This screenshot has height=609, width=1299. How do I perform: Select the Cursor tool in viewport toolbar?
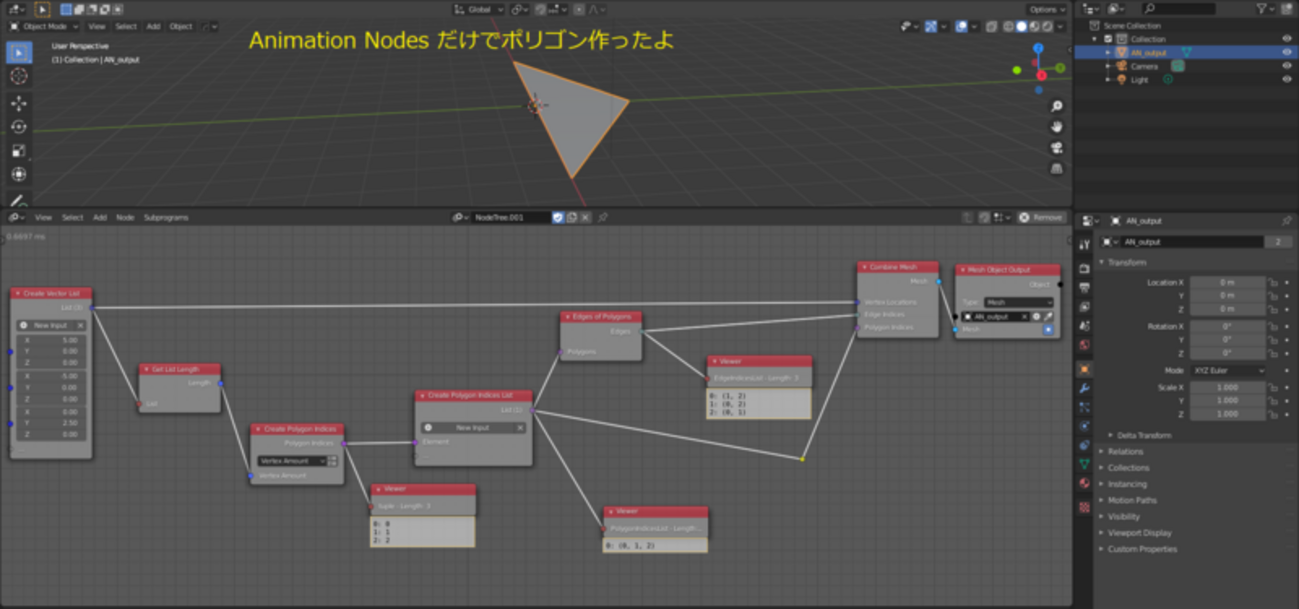(x=19, y=77)
